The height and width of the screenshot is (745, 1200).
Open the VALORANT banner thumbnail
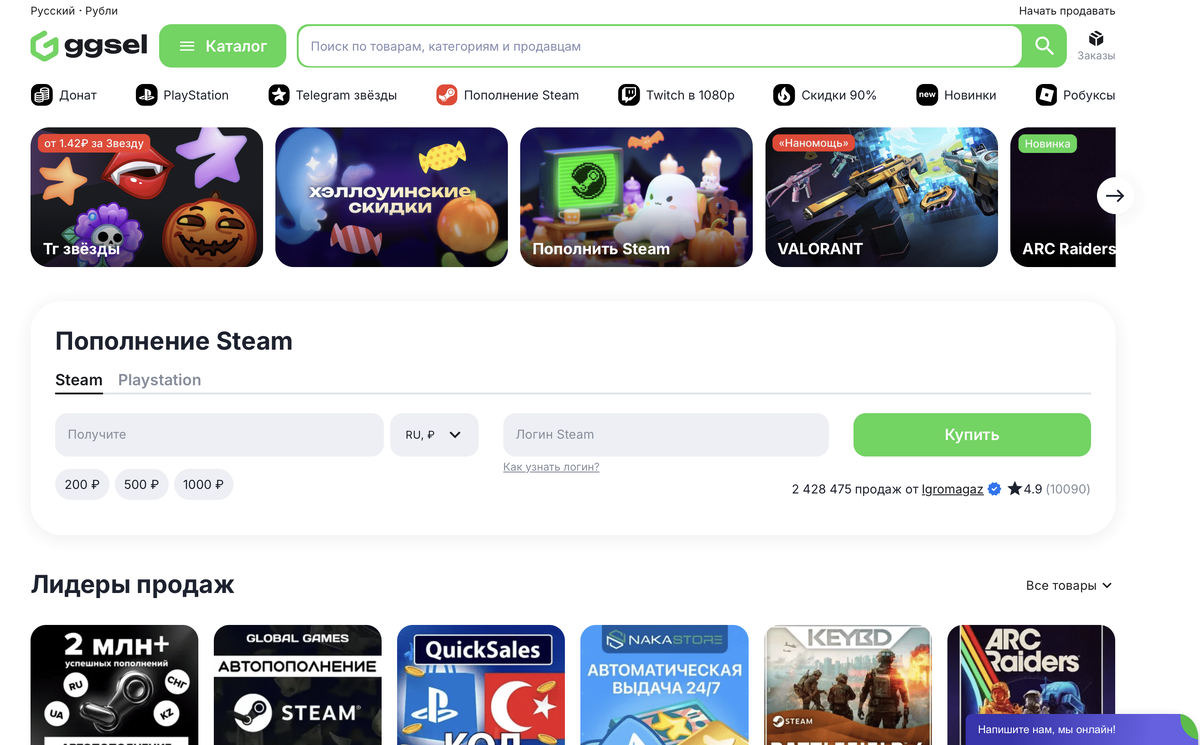point(881,197)
